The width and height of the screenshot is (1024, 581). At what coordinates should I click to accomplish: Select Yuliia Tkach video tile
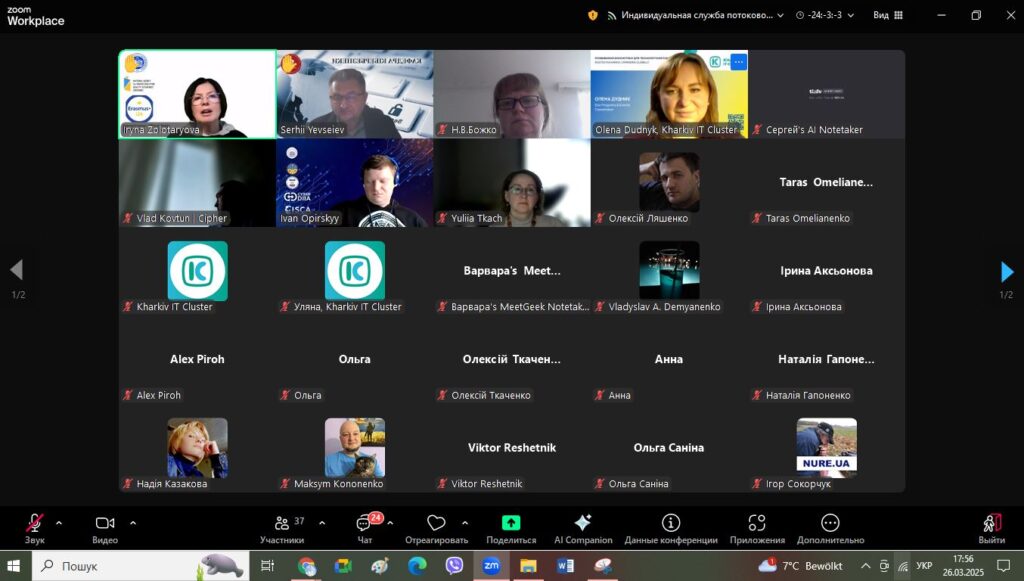(512, 183)
